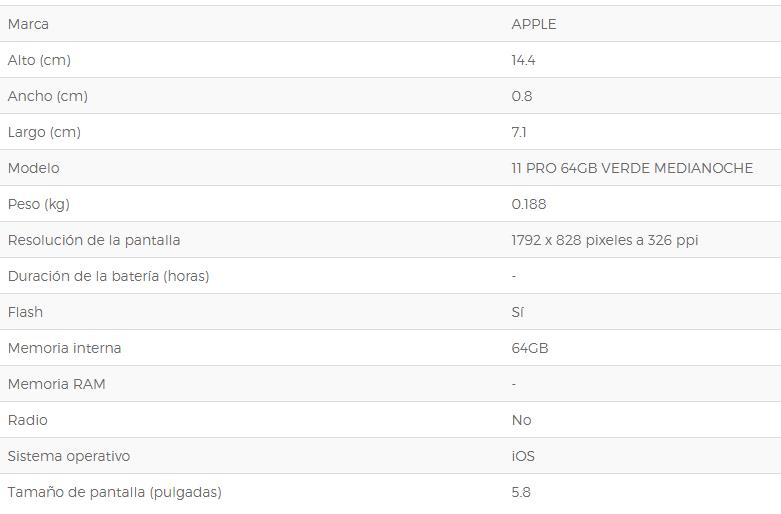Select the Marca row label
The height and width of the screenshot is (514, 781).
28,24
